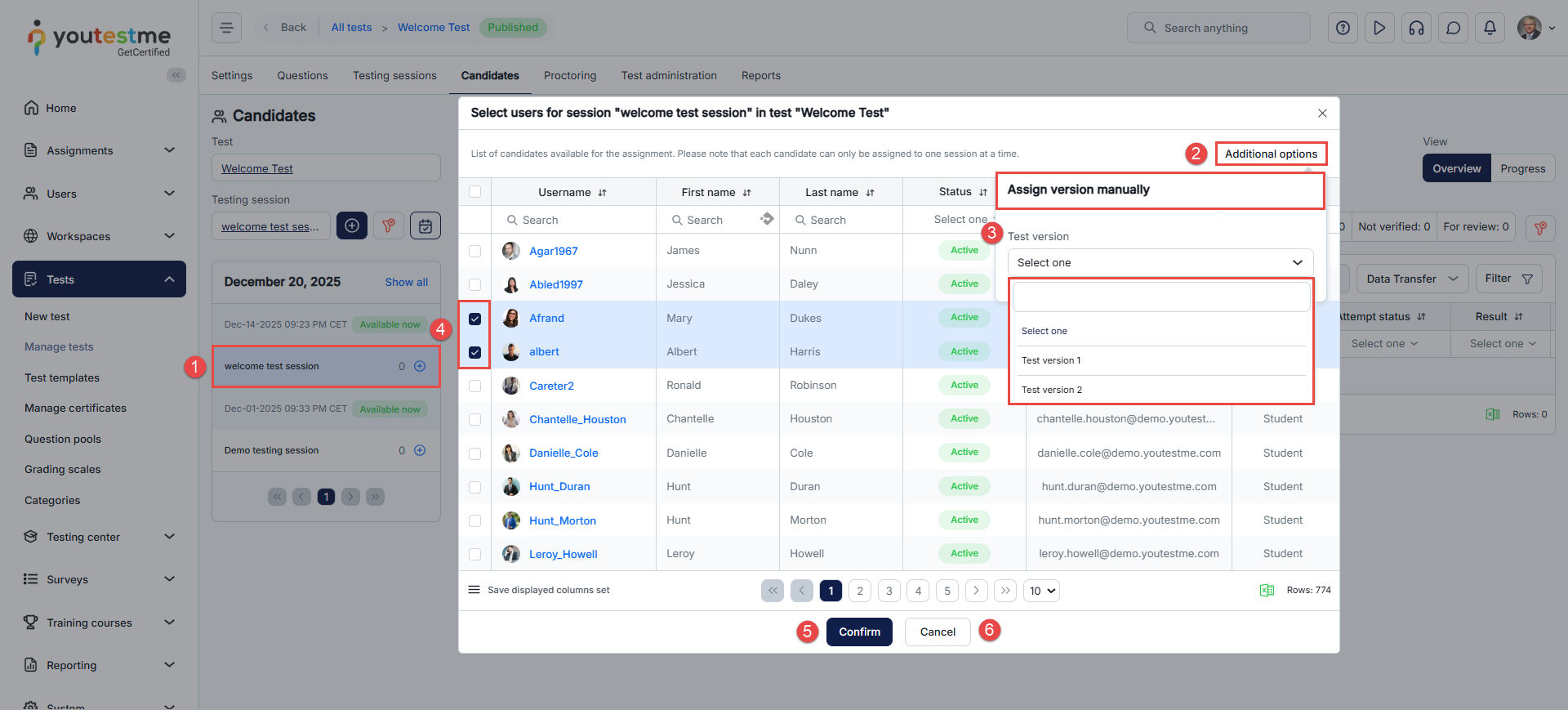This screenshot has height=710, width=1568.
Task: Tick the select-all header checkbox
Action: [474, 192]
